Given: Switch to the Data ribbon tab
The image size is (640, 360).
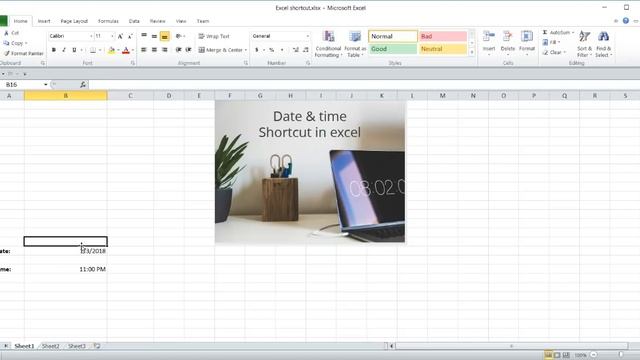Looking at the screenshot, I should [134, 21].
